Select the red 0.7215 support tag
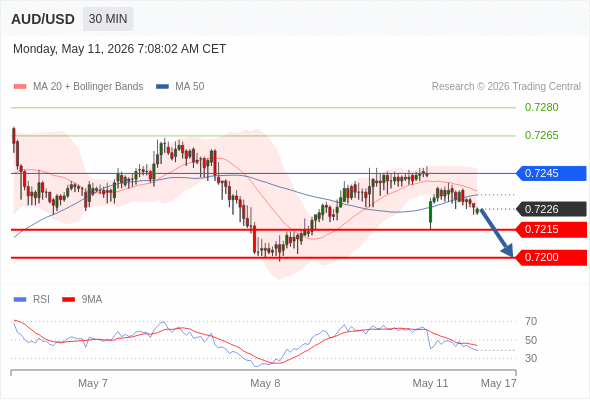Image resolution: width=590 pixels, height=400 pixels. [x=552, y=230]
